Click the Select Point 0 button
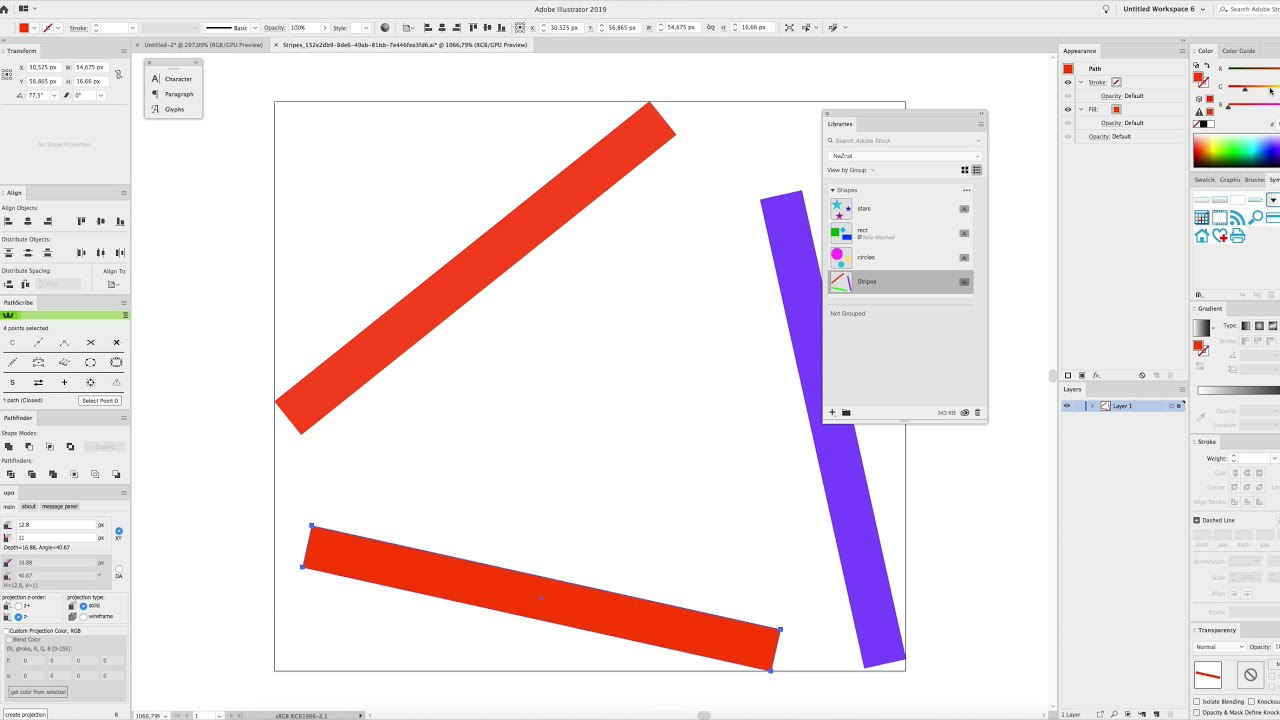The width and height of the screenshot is (1280, 720). pyautogui.click(x=100, y=400)
